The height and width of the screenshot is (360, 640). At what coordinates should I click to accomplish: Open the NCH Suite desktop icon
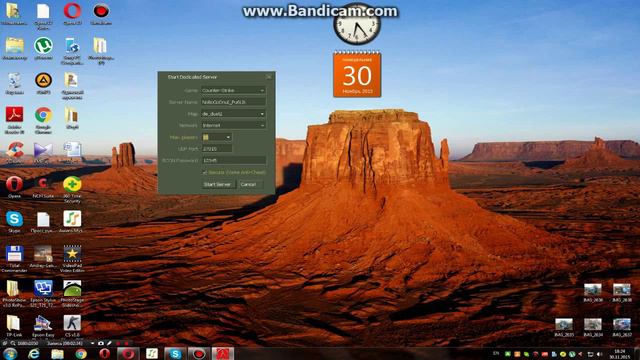[43, 187]
